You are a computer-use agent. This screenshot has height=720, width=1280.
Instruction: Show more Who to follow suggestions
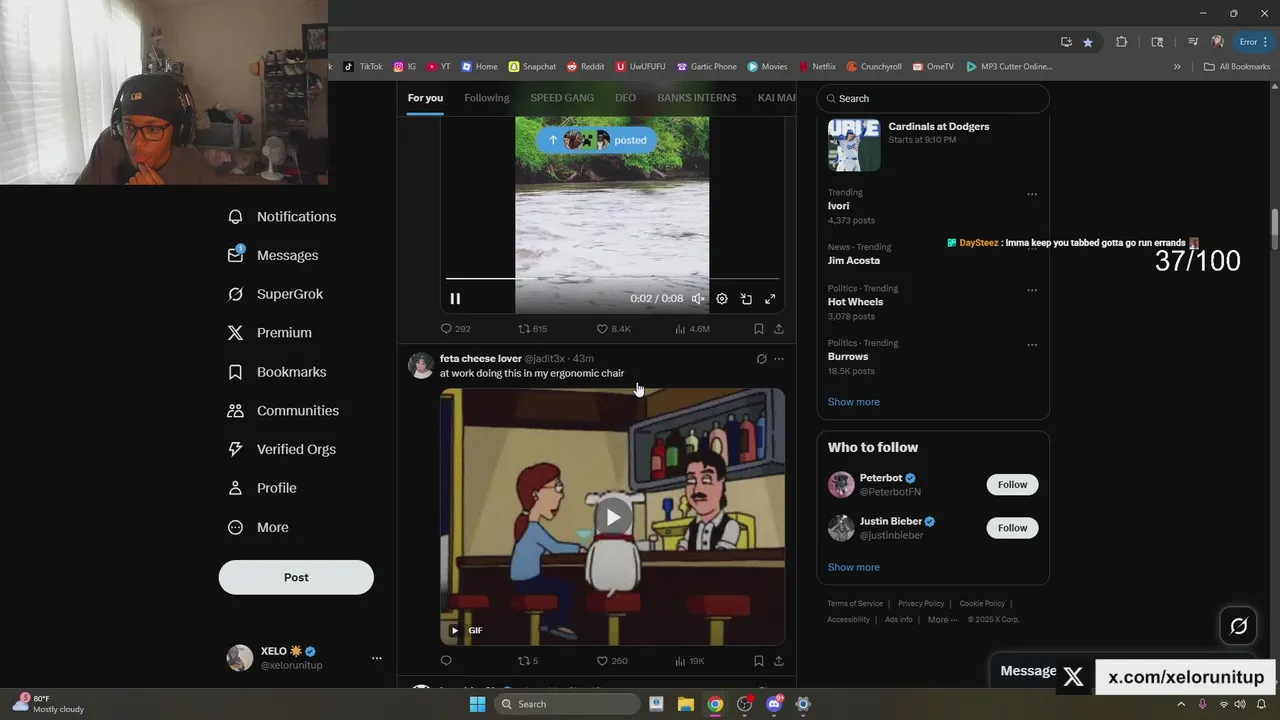tap(854, 567)
